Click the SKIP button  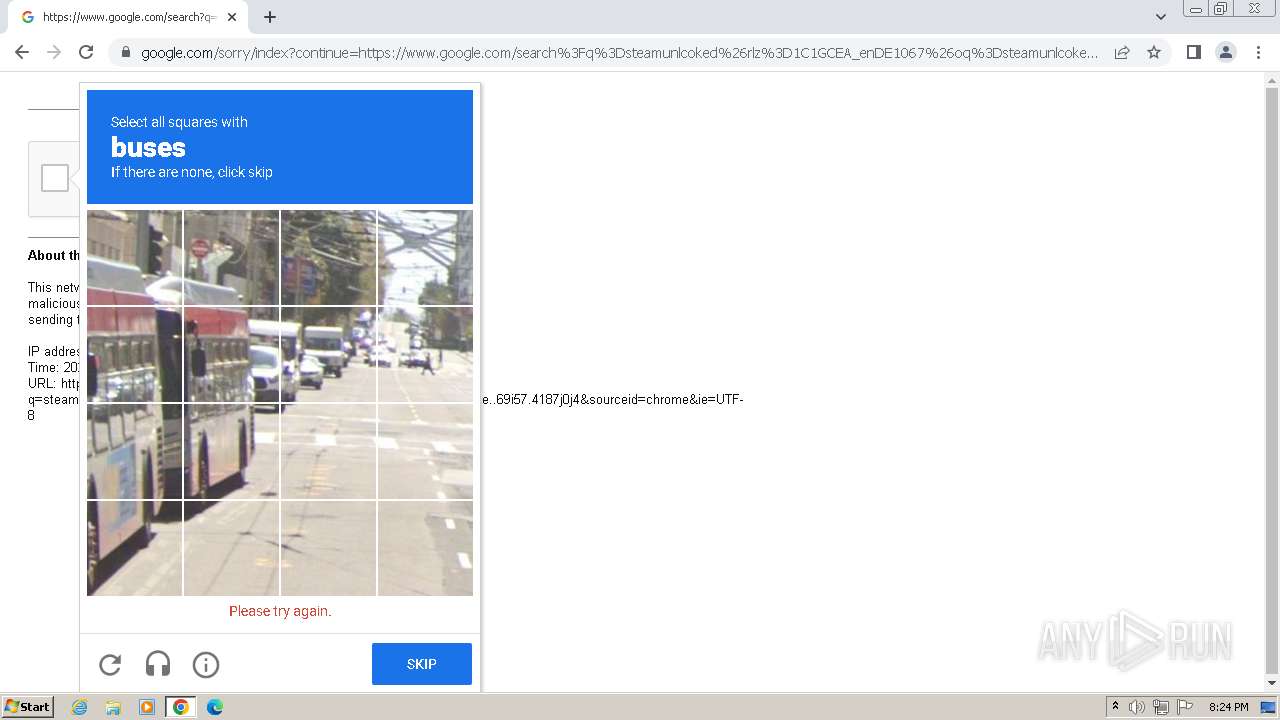click(422, 664)
